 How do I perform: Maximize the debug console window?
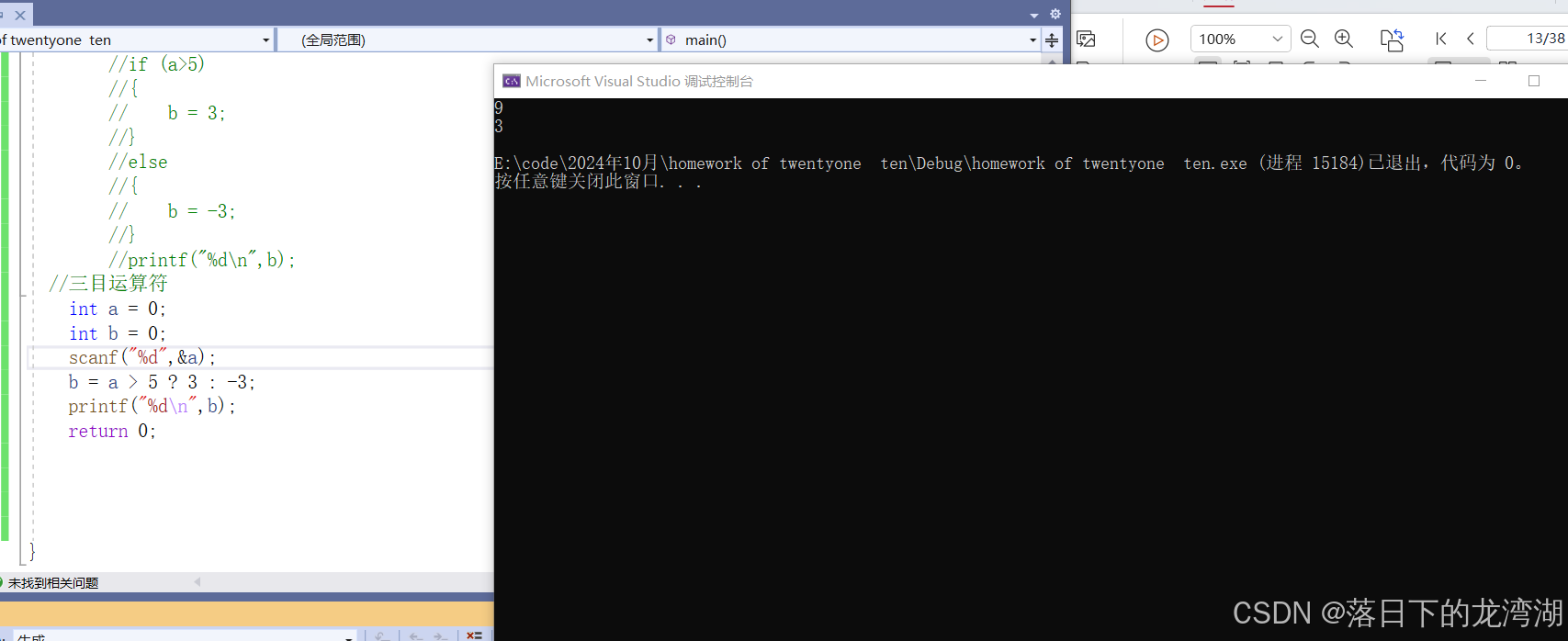(x=1534, y=81)
